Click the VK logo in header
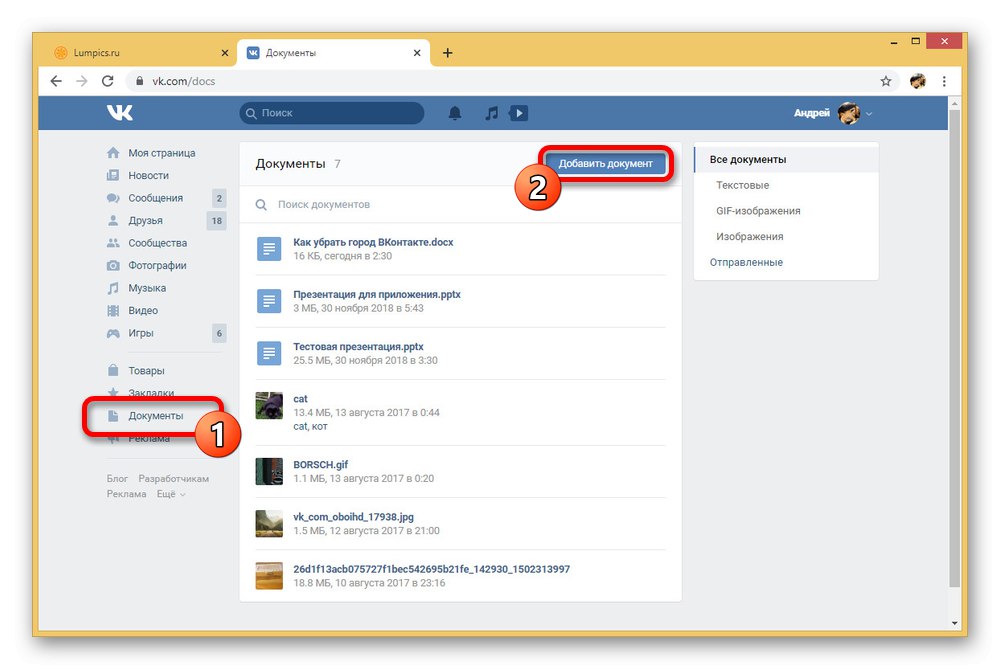The width and height of the screenshot is (1000, 669). pyautogui.click(x=119, y=113)
